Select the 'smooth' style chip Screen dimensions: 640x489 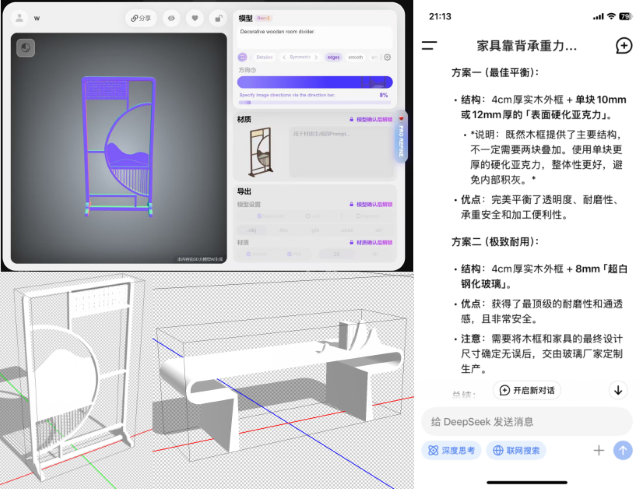tap(356, 57)
